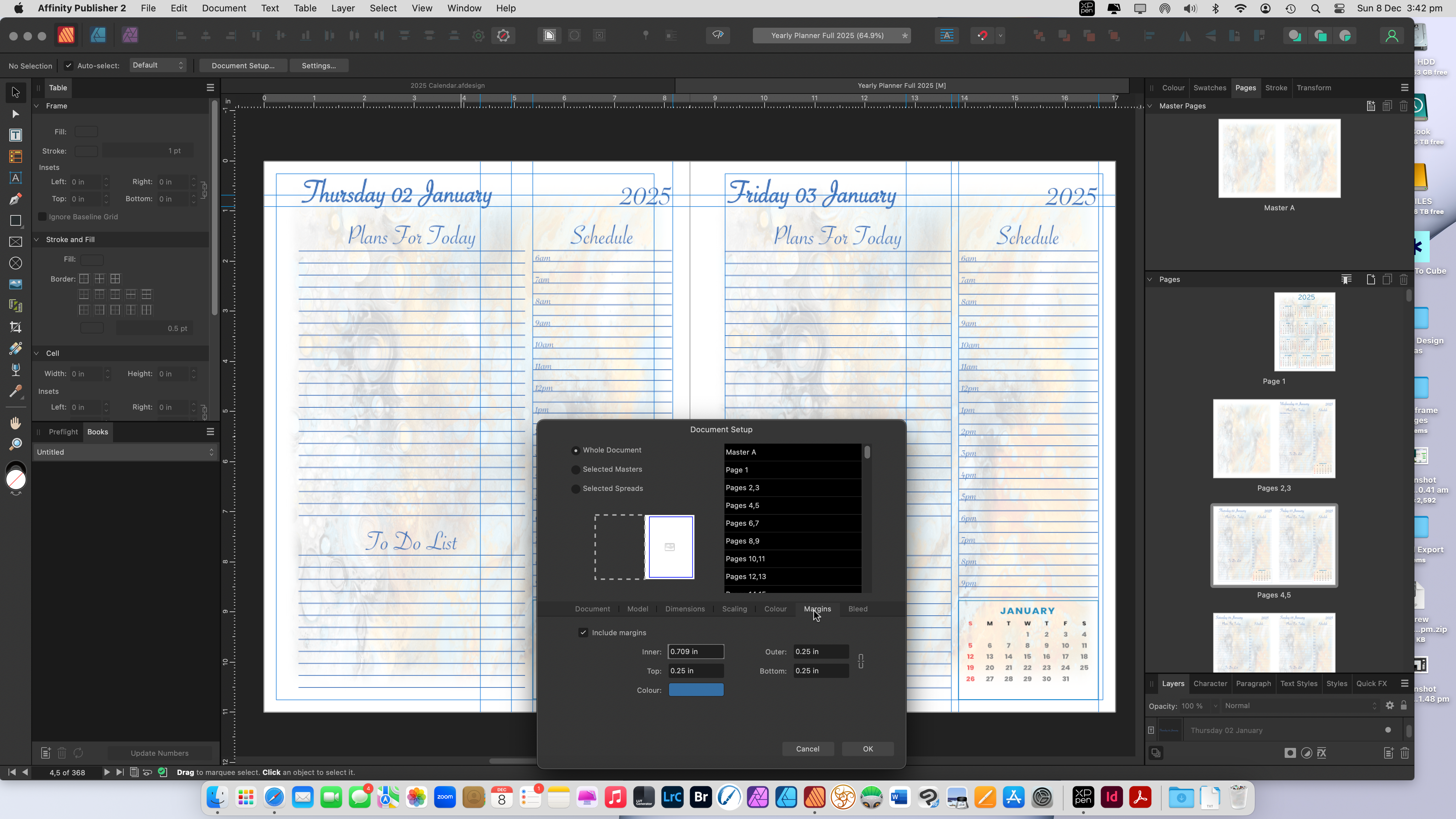The height and width of the screenshot is (819, 1456).
Task: Select the Rectangle tool
Action: point(15,220)
